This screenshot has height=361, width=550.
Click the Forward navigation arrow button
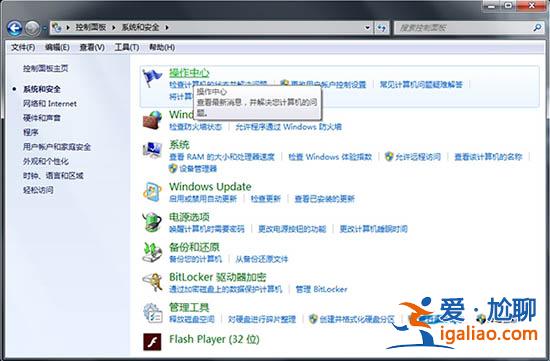coord(32,28)
